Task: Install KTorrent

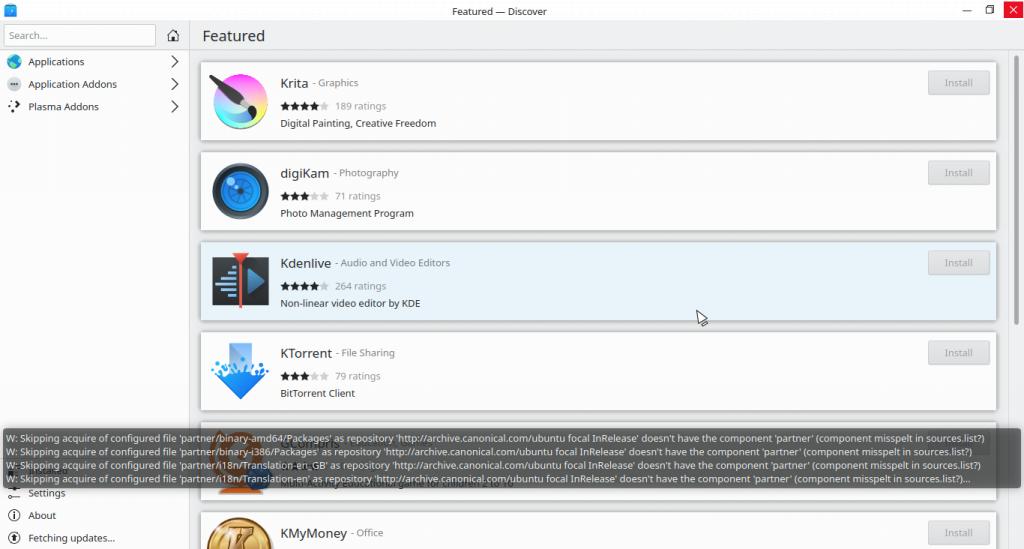Action: click(x=958, y=353)
